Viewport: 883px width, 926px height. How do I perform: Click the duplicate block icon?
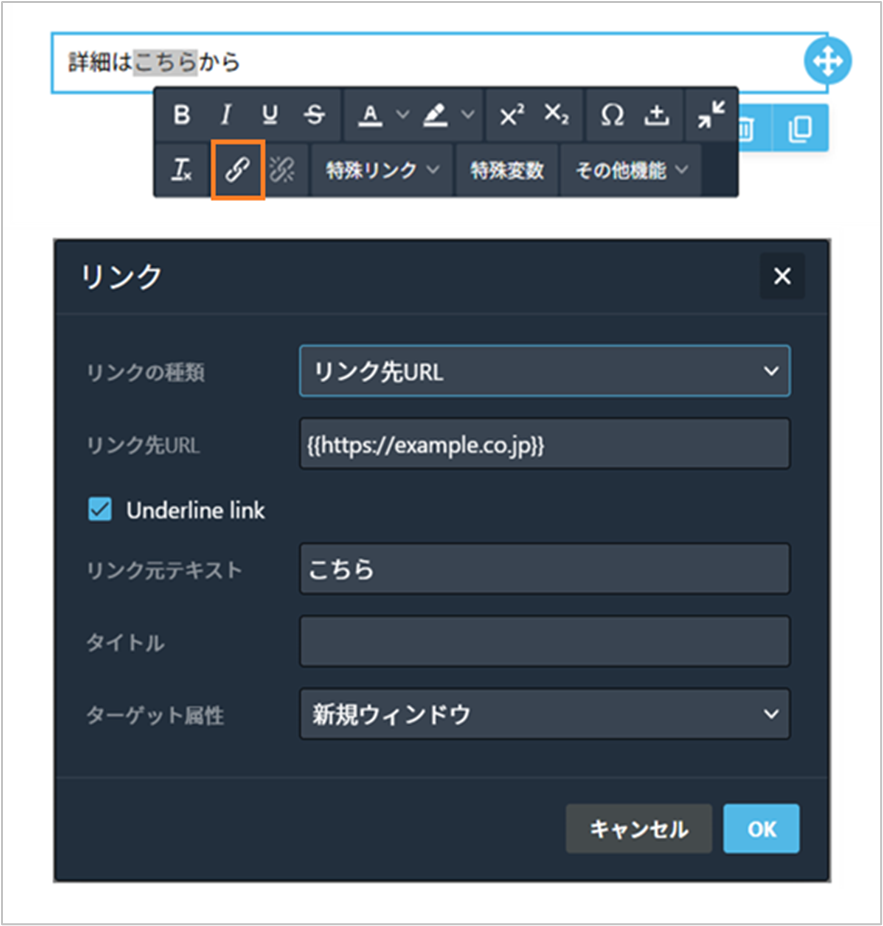[800, 129]
